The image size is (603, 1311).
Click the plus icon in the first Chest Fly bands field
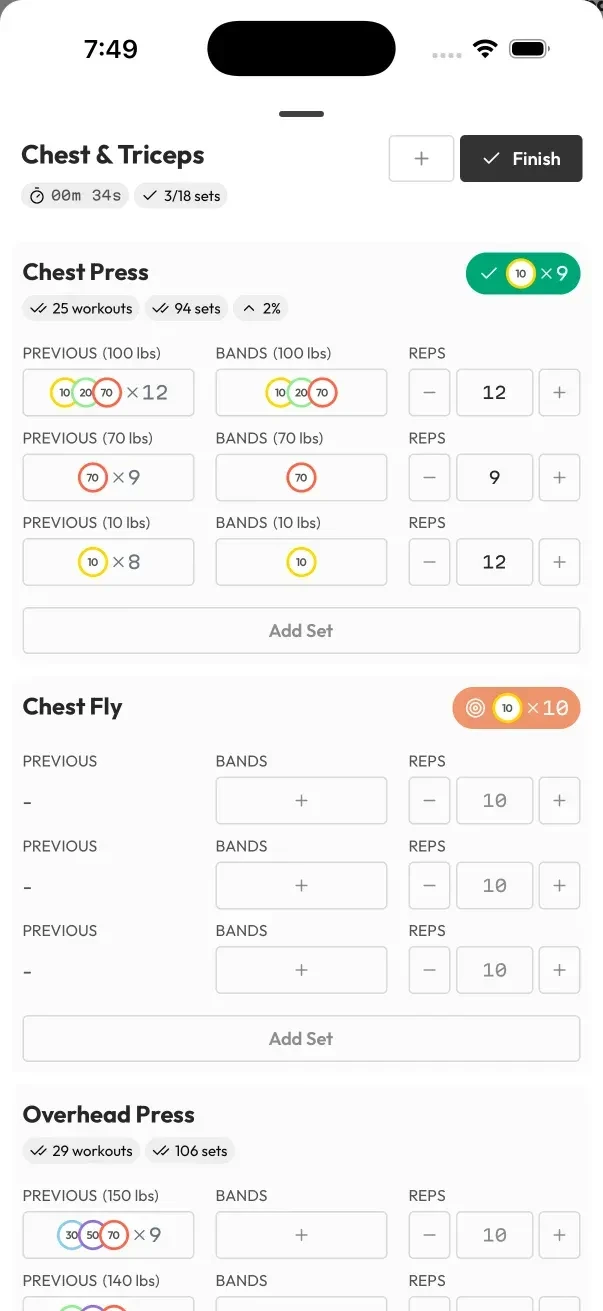point(301,800)
